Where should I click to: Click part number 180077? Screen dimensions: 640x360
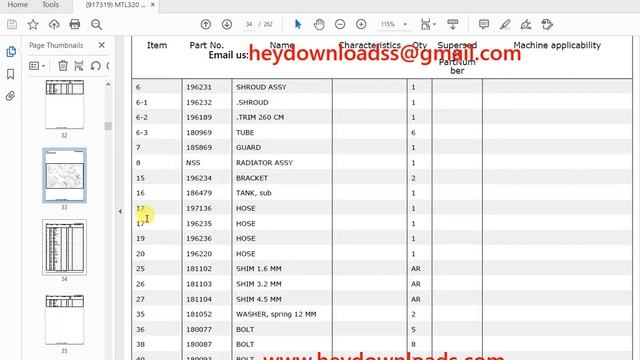[x=199, y=329]
